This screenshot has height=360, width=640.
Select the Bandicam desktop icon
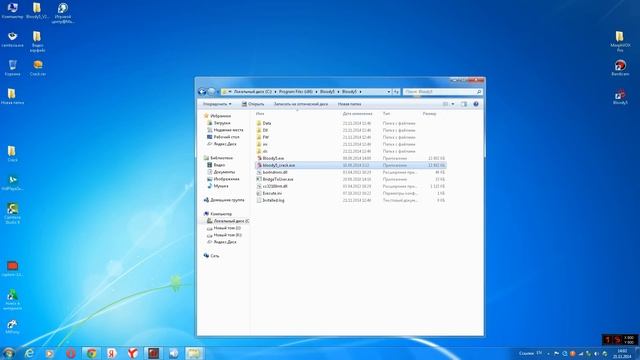pyautogui.click(x=620, y=68)
